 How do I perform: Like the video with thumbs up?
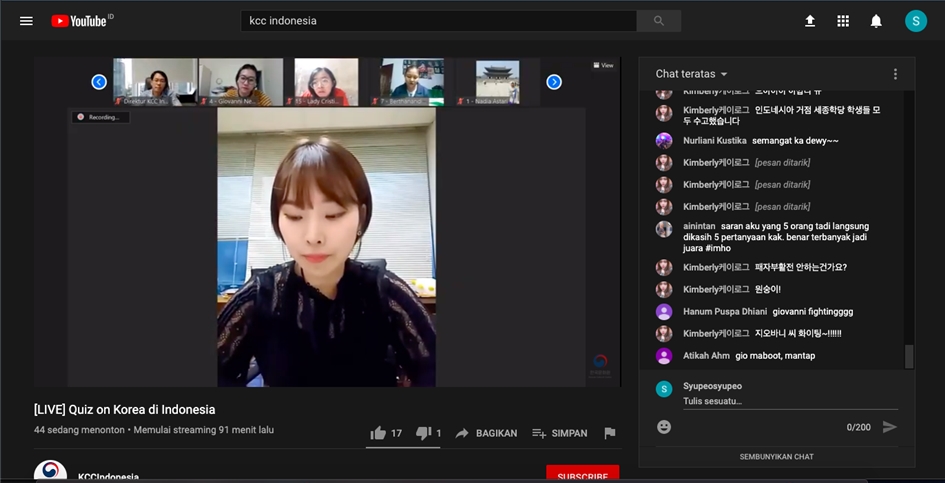[378, 433]
